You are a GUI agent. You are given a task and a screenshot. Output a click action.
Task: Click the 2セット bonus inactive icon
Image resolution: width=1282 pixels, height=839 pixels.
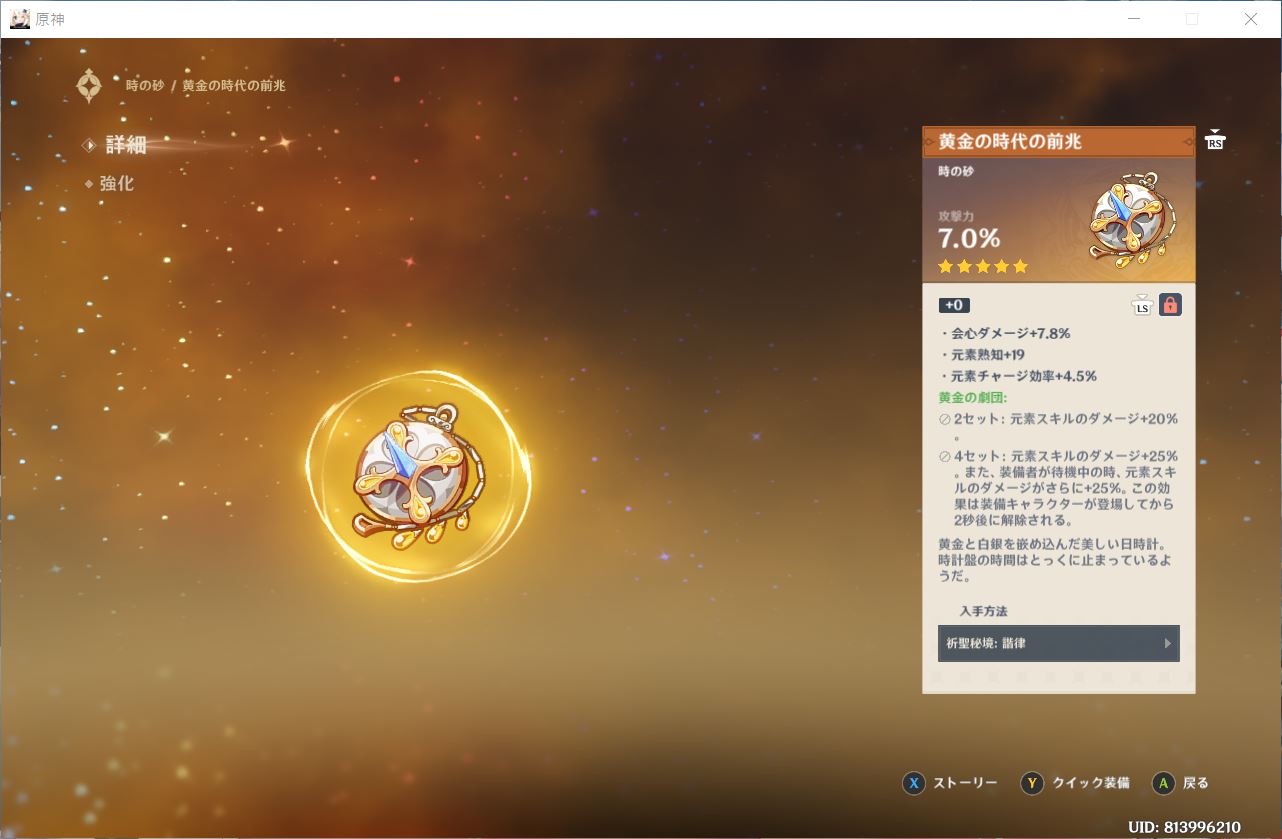(x=944, y=419)
